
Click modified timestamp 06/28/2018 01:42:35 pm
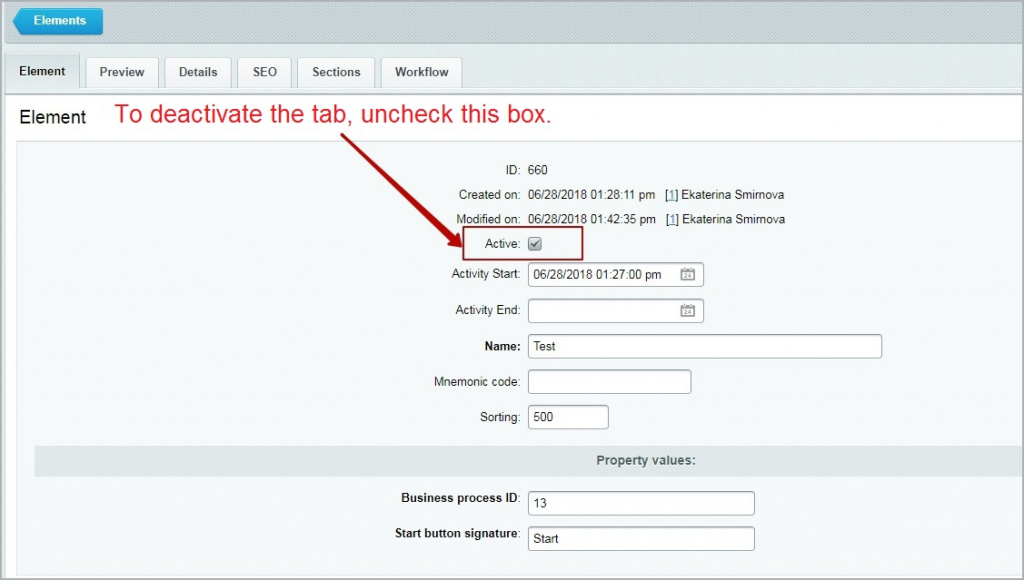pyautogui.click(x=592, y=219)
